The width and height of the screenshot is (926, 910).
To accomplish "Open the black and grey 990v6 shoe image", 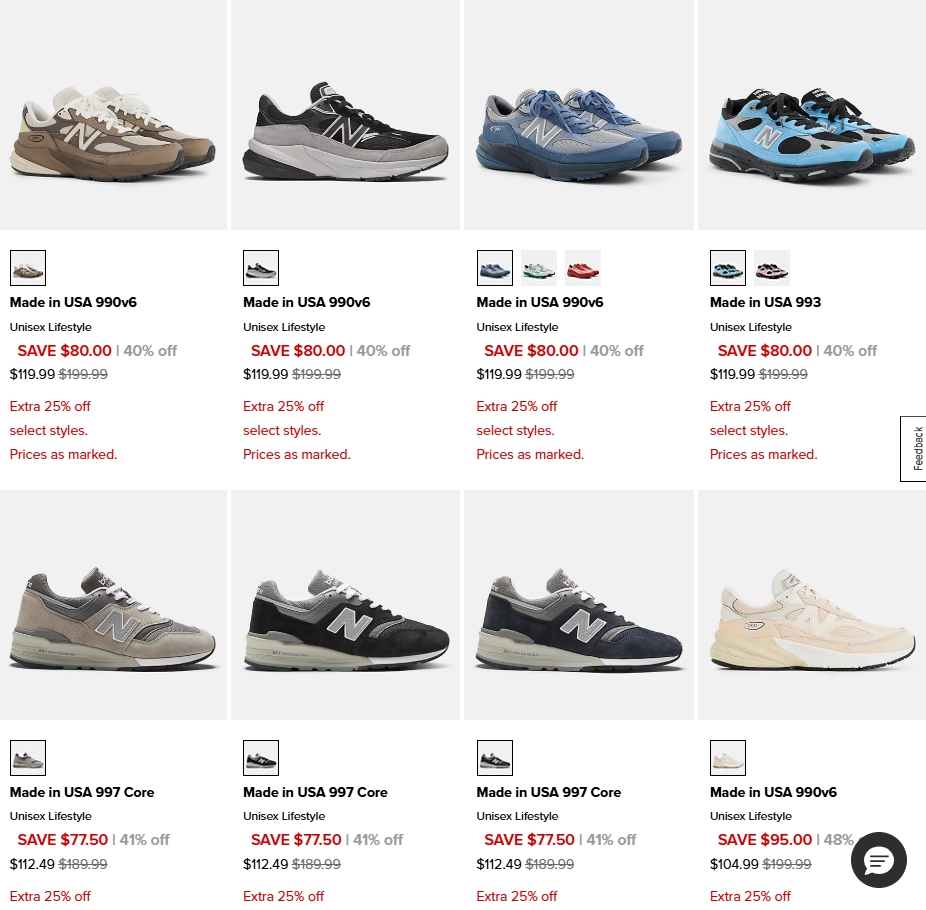I will 345,115.
